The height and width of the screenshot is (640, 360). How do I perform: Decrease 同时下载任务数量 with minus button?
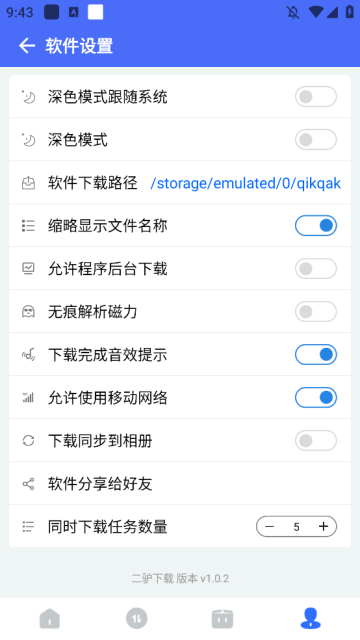pos(269,527)
